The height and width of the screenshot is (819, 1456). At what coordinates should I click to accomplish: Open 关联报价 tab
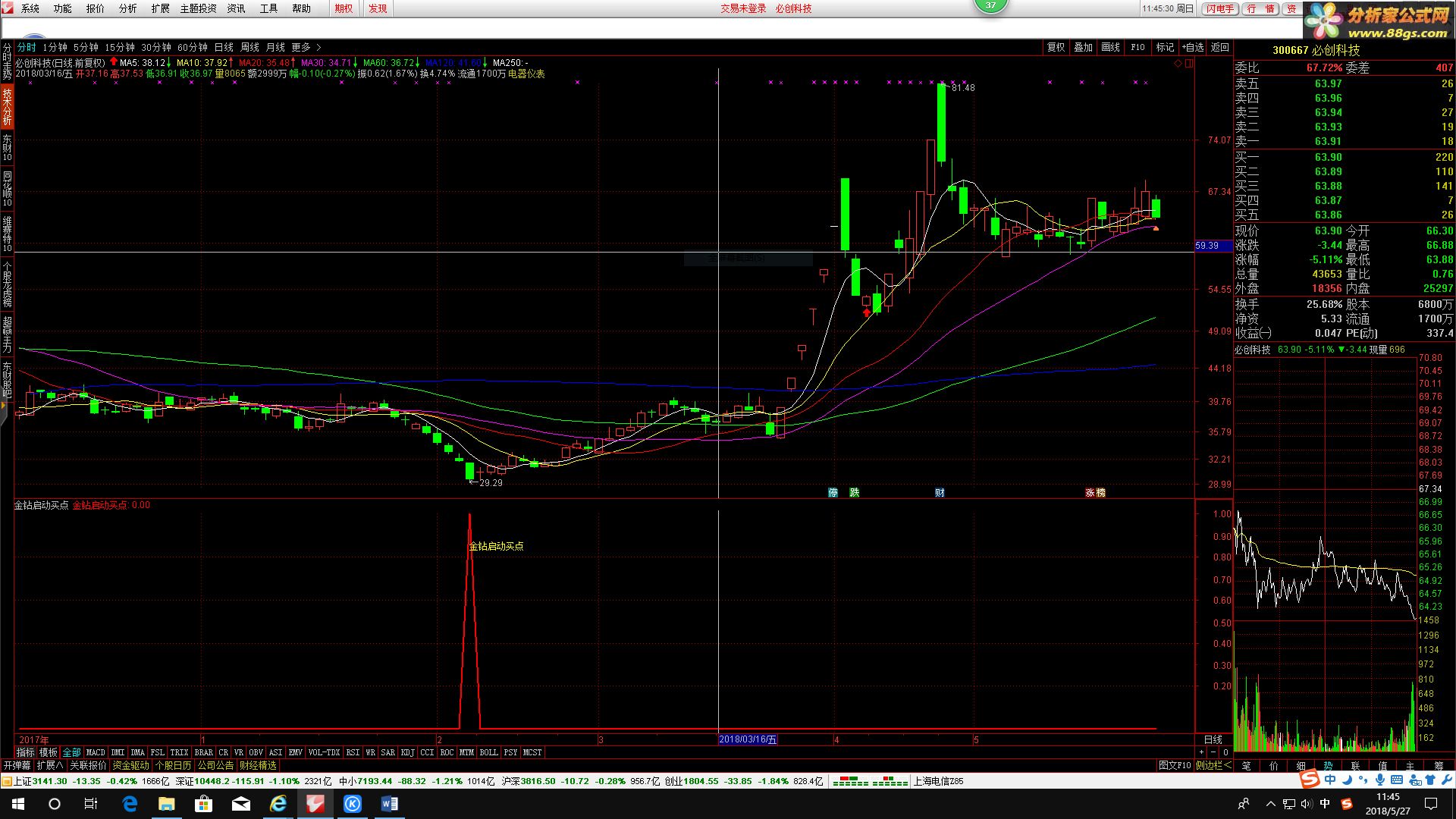pos(89,765)
